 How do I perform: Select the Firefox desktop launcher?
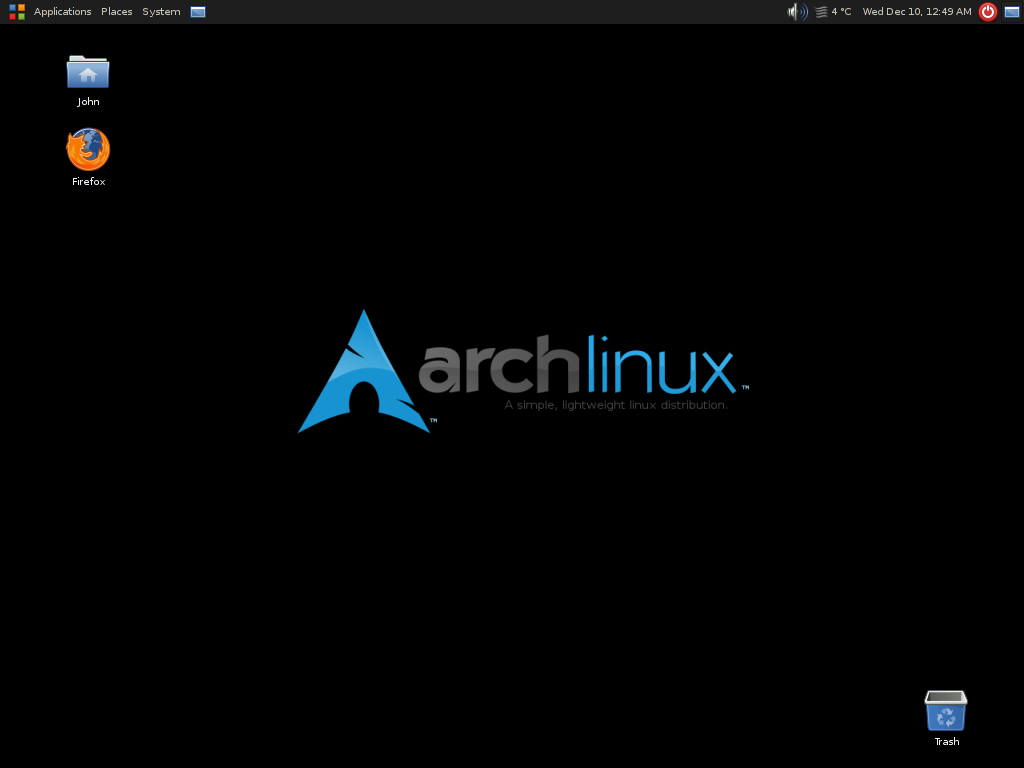88,150
